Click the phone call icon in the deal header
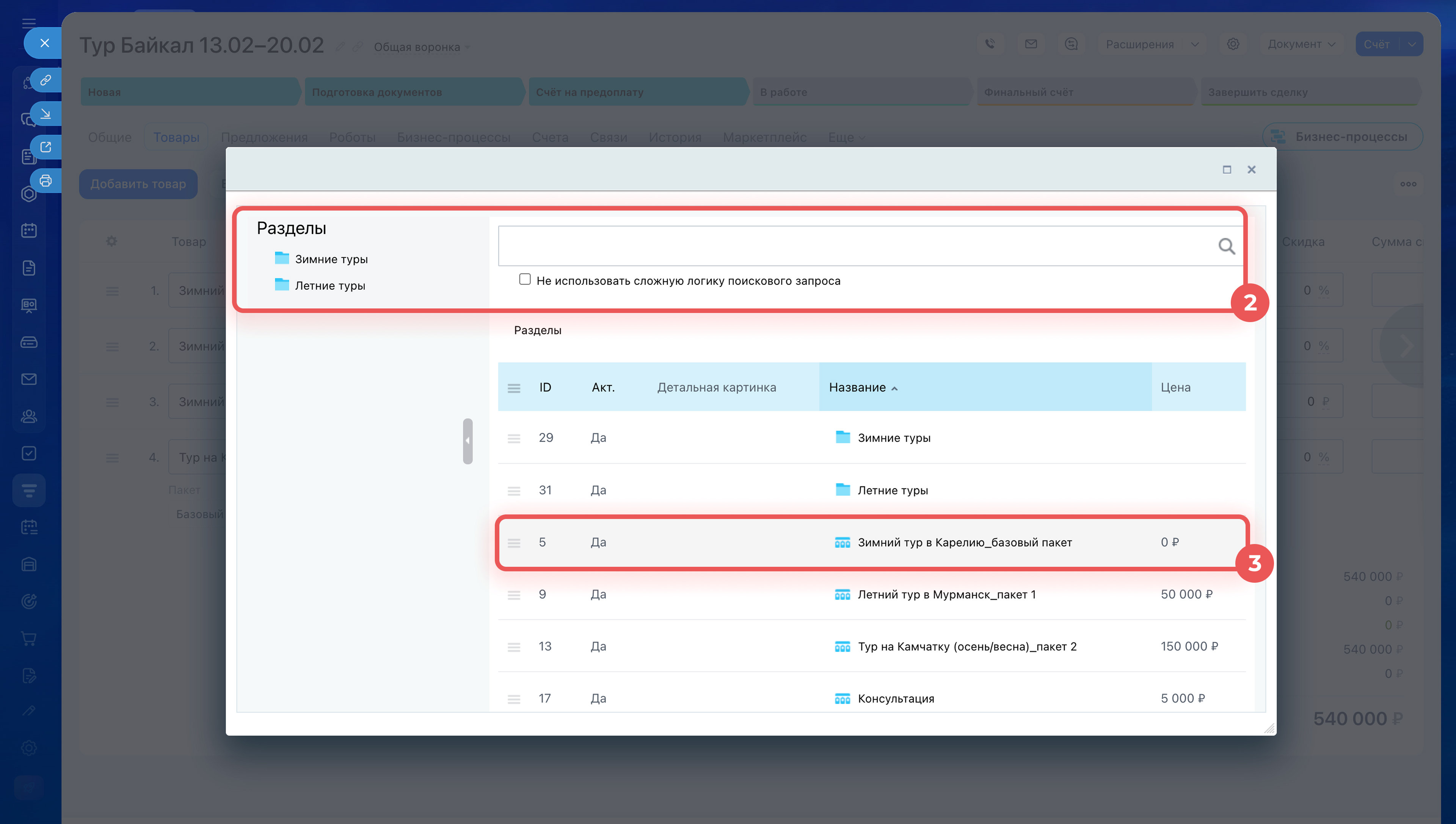This screenshot has width=1456, height=824. 990,44
